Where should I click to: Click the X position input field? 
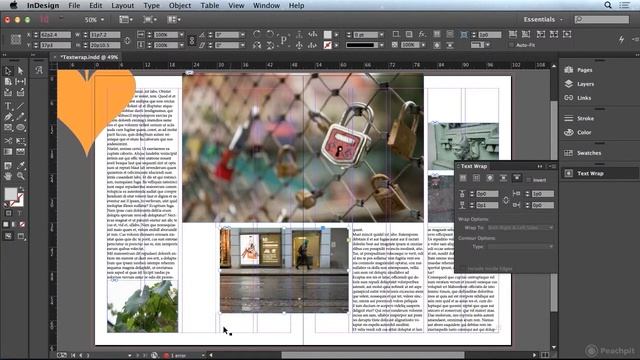(x=55, y=35)
